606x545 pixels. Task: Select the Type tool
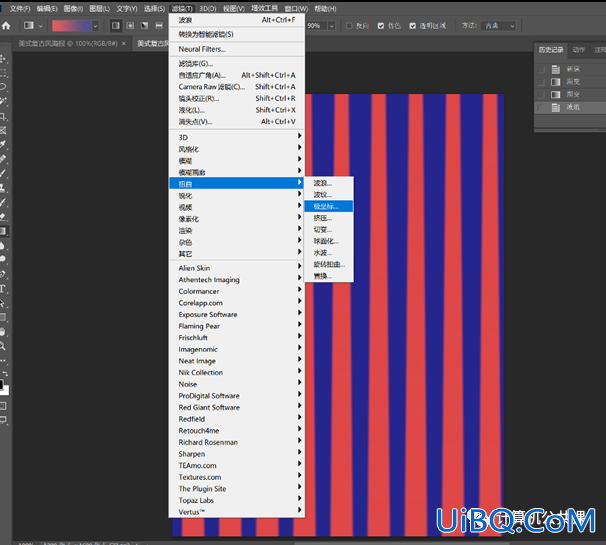pyautogui.click(x=3, y=289)
